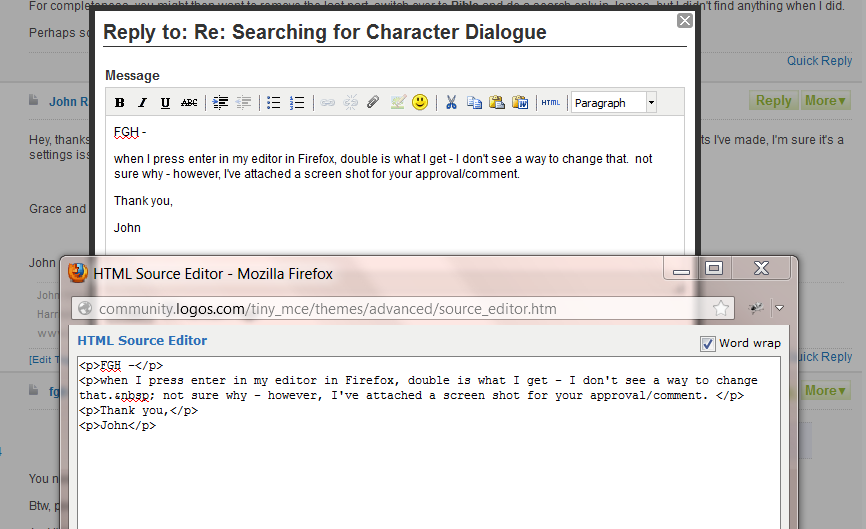This screenshot has width=866, height=529.
Task: Bookmark page with the star icon
Action: click(x=721, y=308)
